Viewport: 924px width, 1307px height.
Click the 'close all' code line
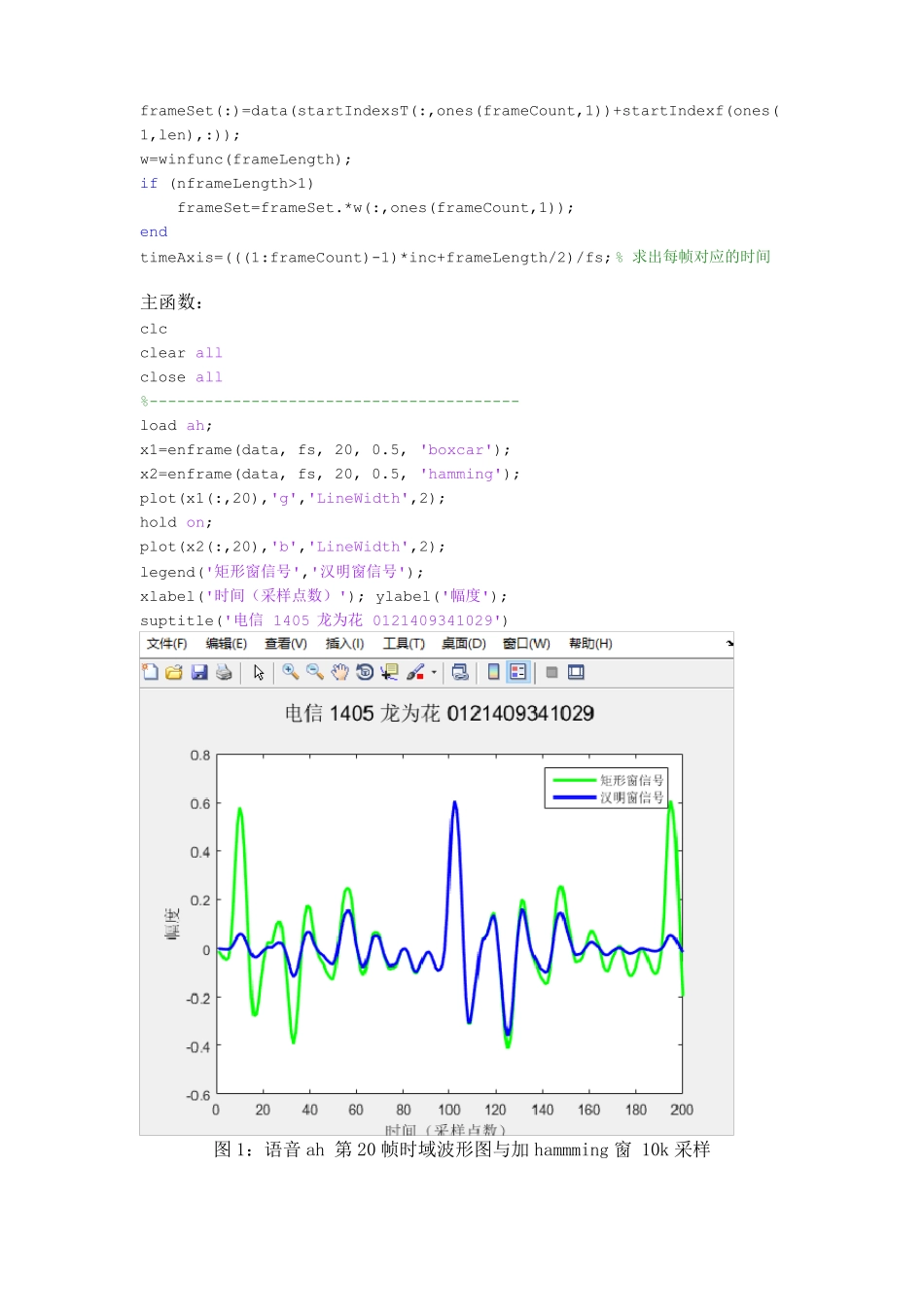[x=181, y=377]
